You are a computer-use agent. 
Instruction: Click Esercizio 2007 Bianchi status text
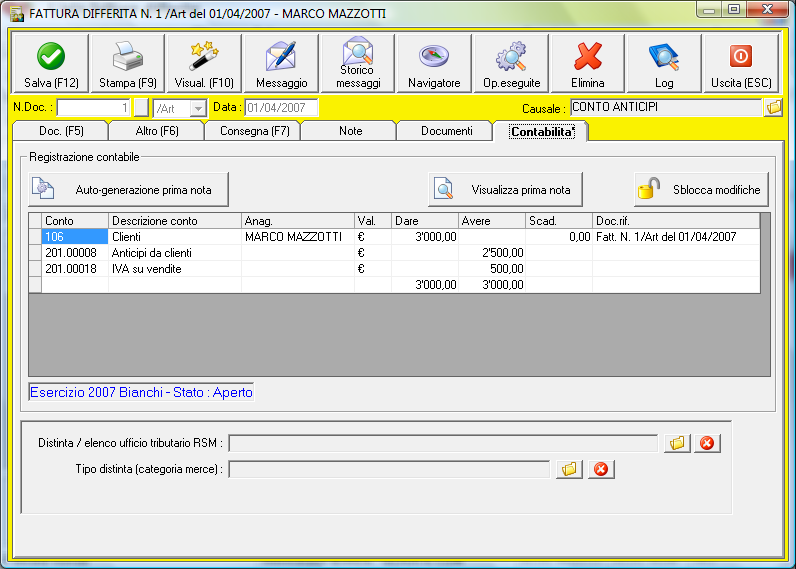click(x=141, y=392)
